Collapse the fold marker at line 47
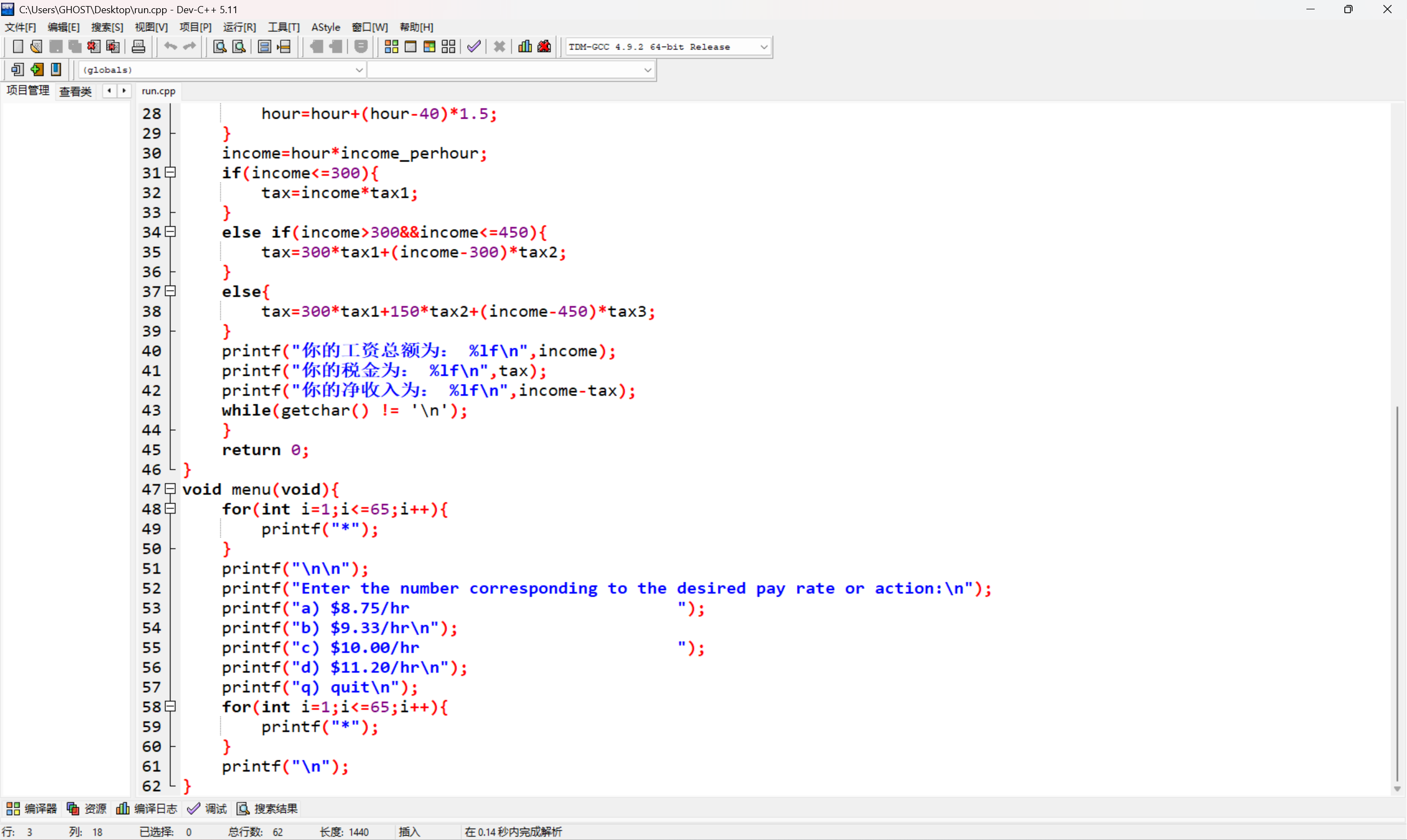 pos(170,488)
